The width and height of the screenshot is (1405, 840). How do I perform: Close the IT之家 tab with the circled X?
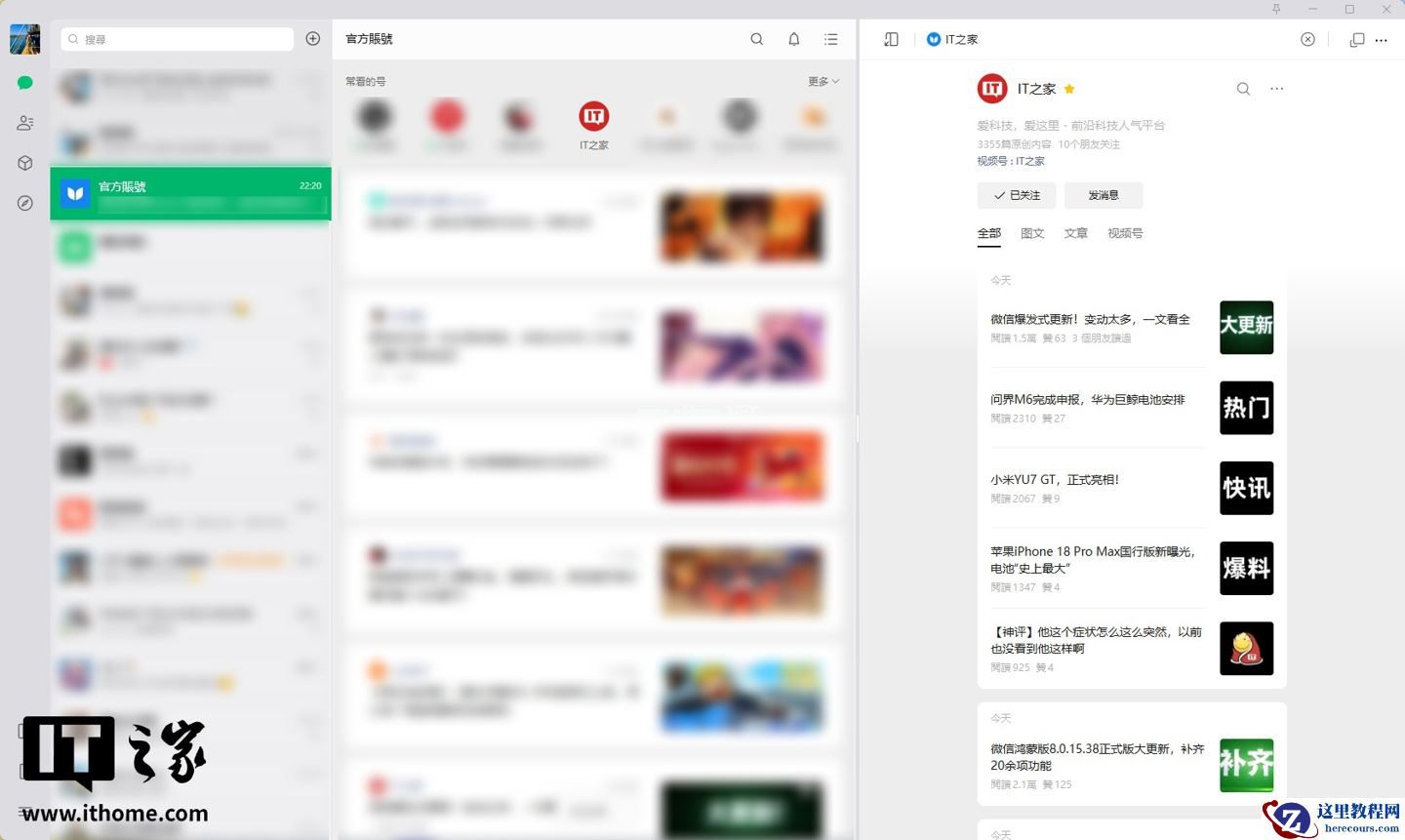pyautogui.click(x=1308, y=39)
